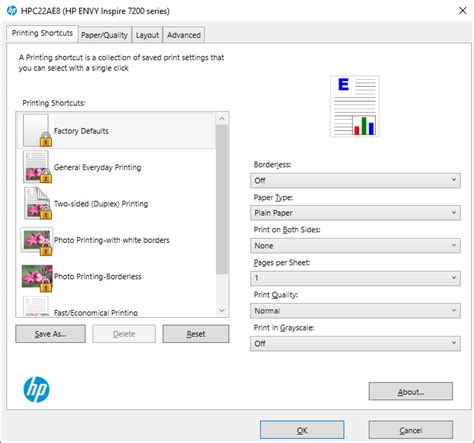Close the printer preferences dialog
474x443 pixels.
(x=463, y=11)
